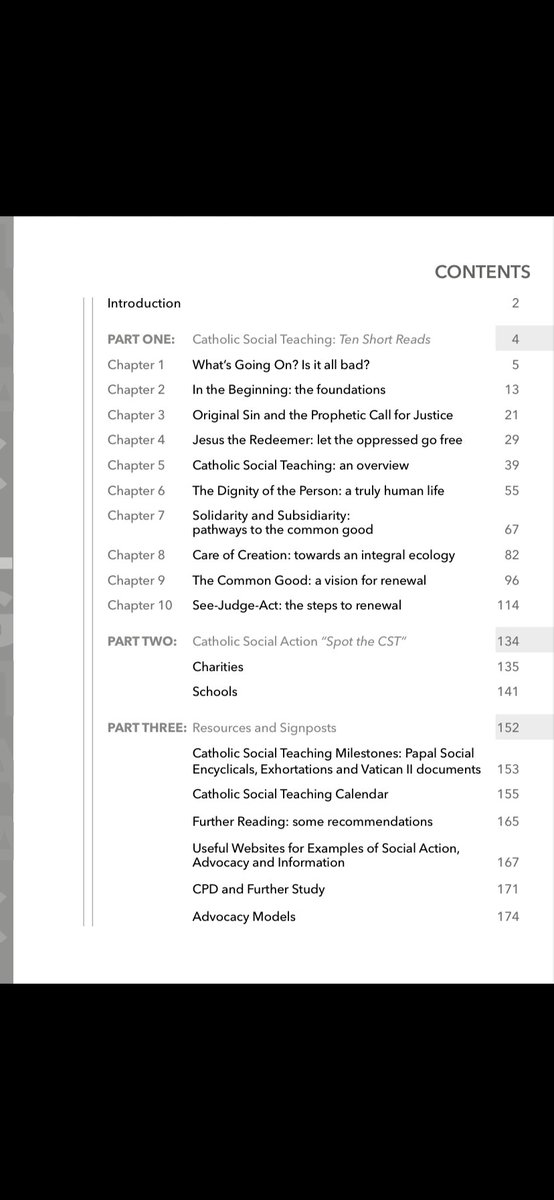Open Useful Websites for Examples entry
Viewport: 554px width, 1200px height.
(x=326, y=855)
